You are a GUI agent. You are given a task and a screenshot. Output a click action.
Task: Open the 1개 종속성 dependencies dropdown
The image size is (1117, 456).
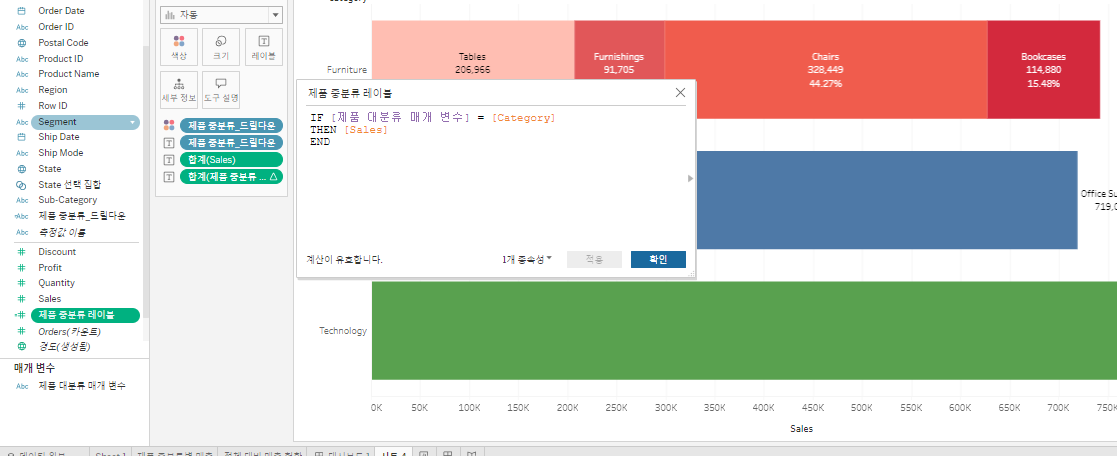click(x=526, y=259)
